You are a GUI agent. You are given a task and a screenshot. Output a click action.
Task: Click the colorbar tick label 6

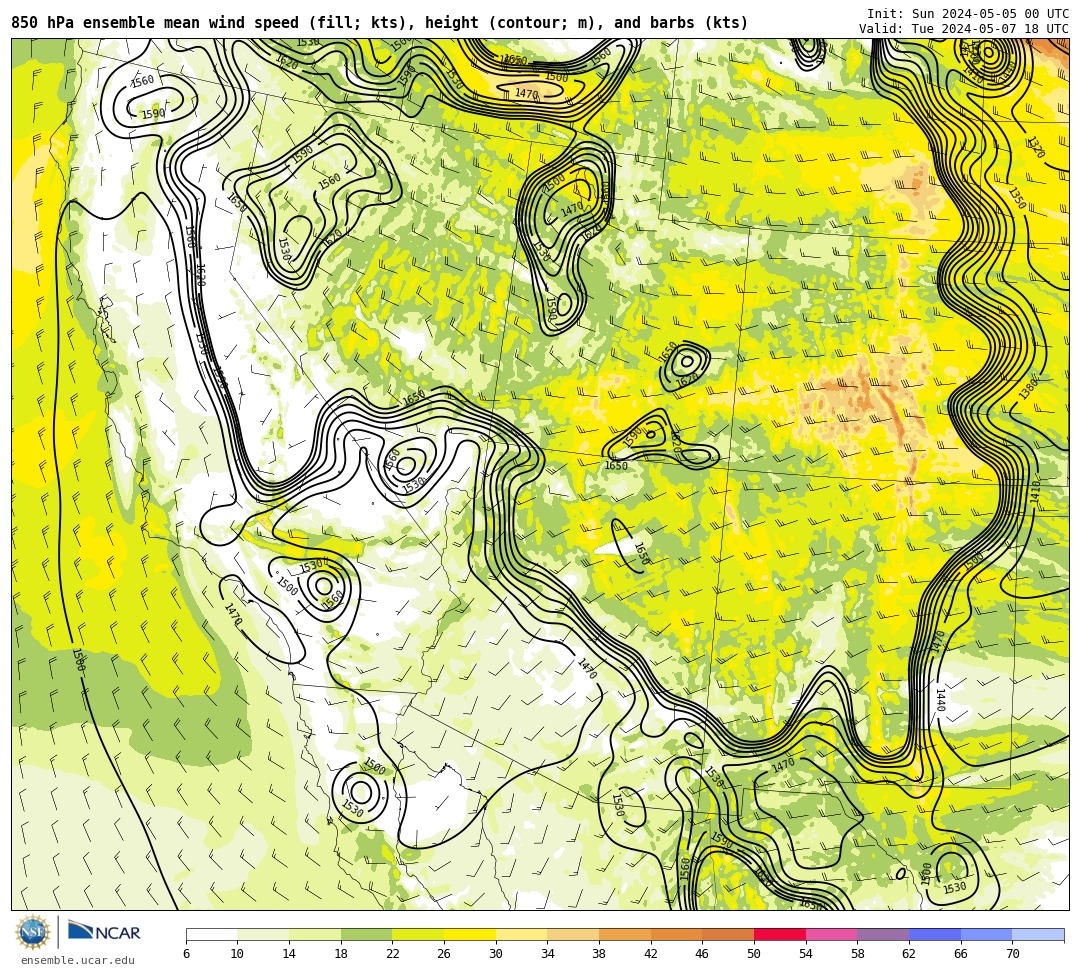point(186,954)
